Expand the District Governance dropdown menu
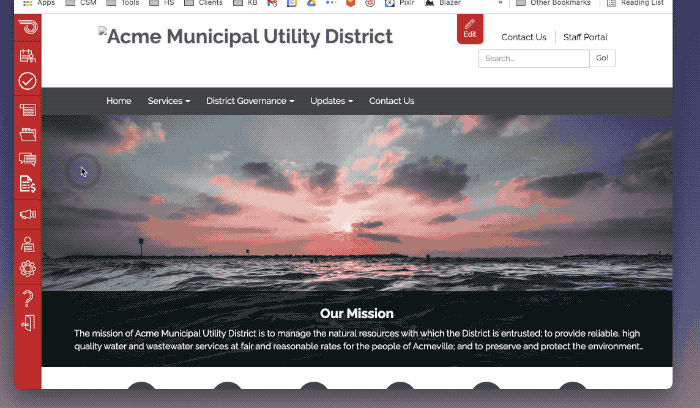 point(250,101)
